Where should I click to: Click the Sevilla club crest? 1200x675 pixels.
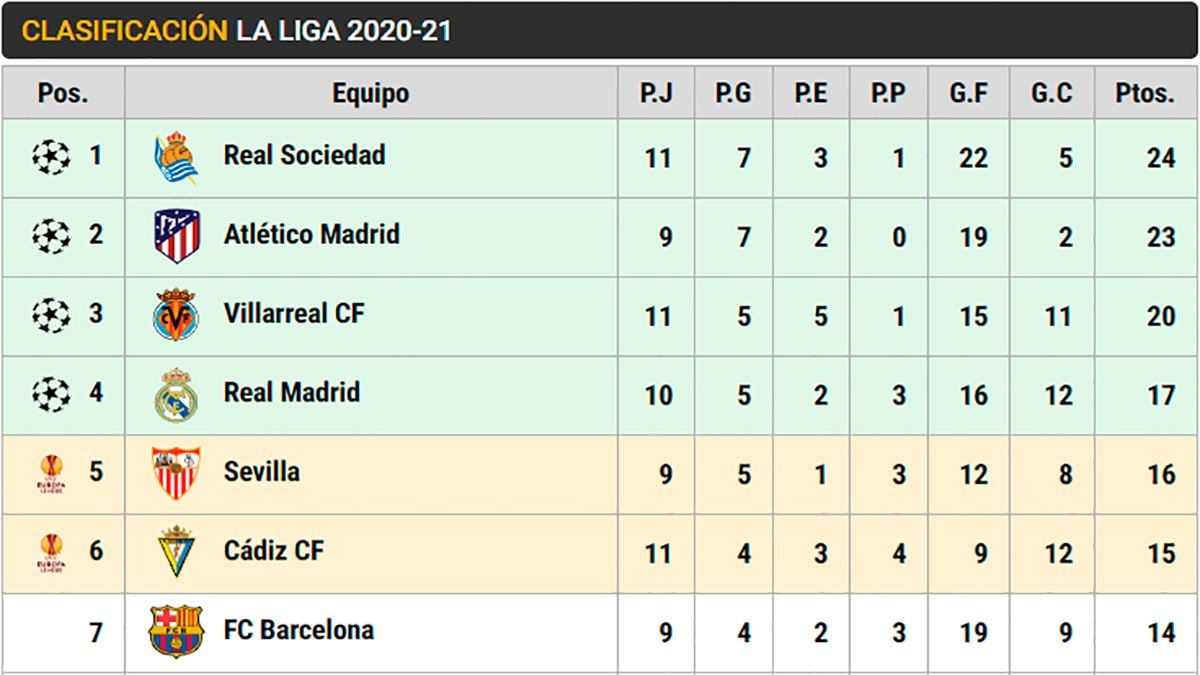pos(176,473)
